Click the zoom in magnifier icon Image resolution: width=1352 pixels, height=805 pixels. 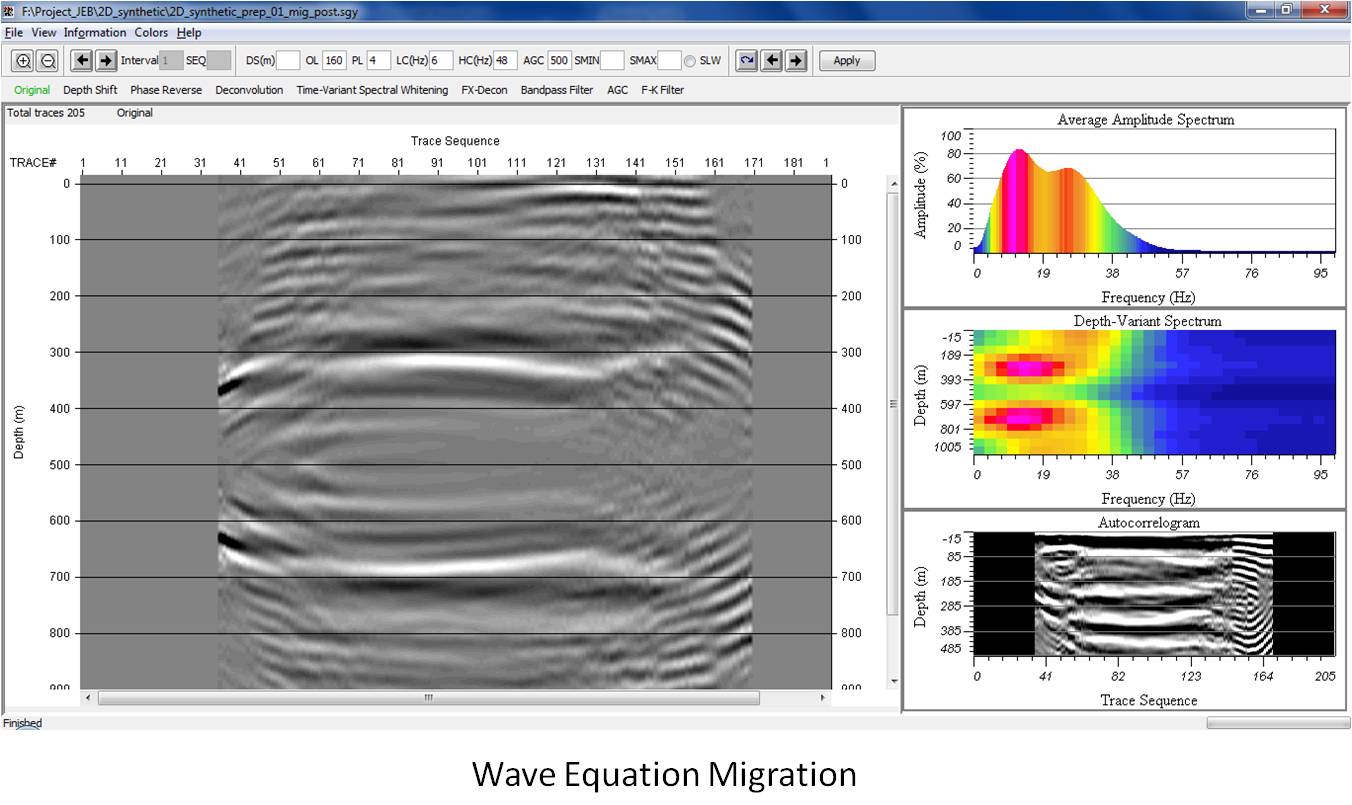click(24, 61)
